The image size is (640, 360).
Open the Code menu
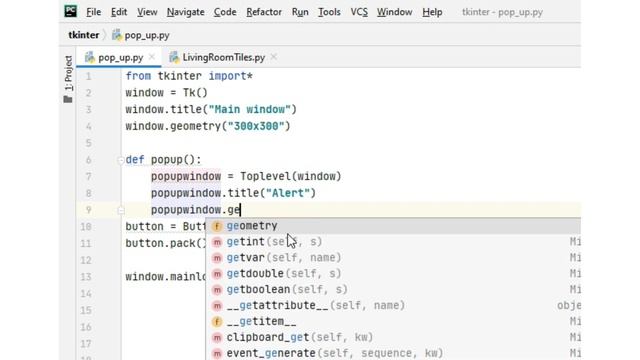tap(225, 12)
